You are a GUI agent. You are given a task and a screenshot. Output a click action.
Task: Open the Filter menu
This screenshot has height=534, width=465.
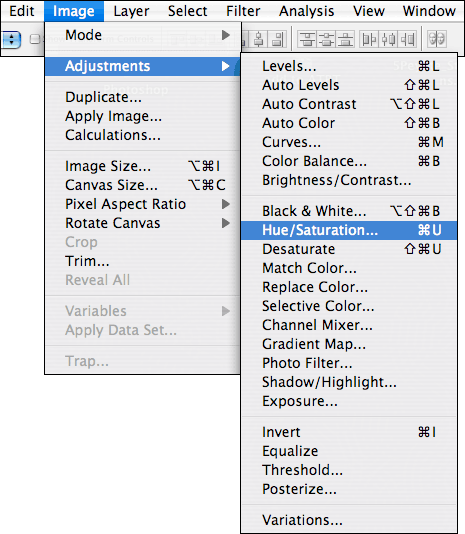click(x=243, y=11)
